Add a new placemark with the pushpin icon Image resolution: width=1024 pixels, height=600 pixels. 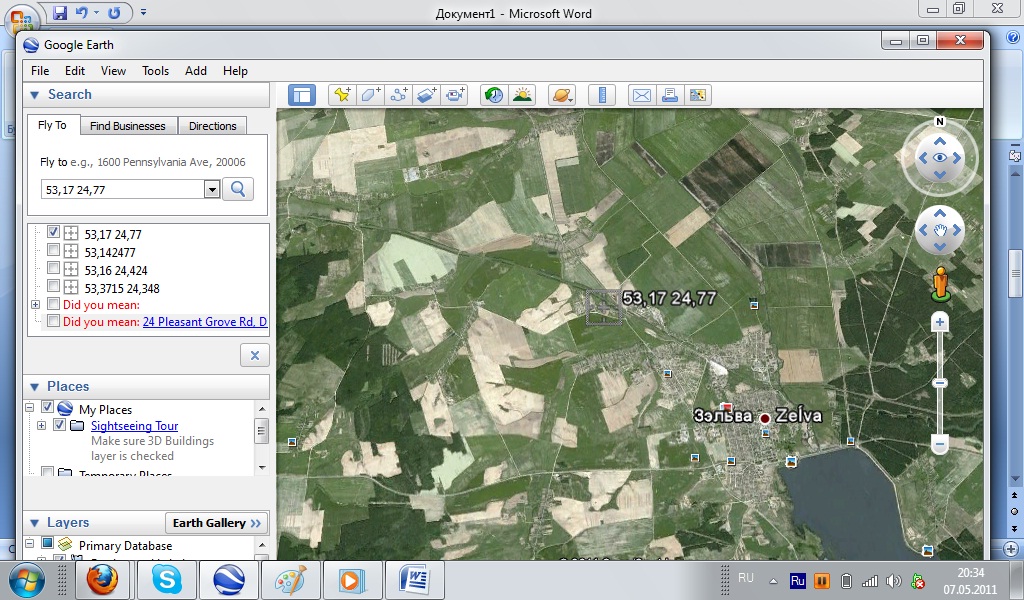coord(343,95)
